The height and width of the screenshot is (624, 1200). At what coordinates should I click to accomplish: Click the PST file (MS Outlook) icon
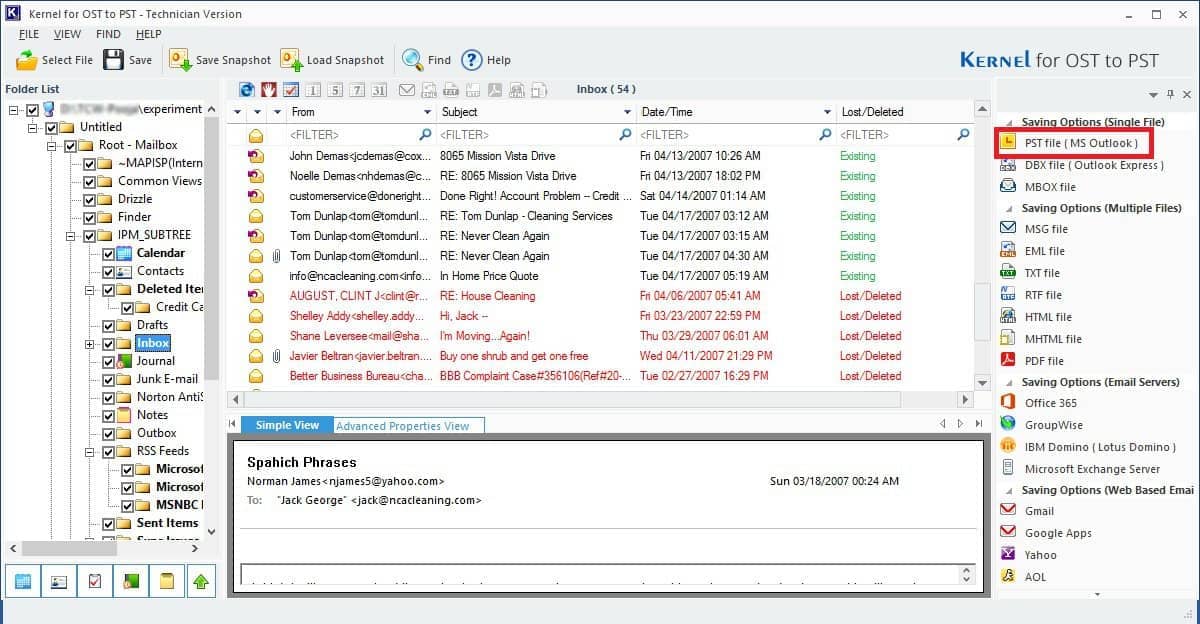click(1008, 143)
